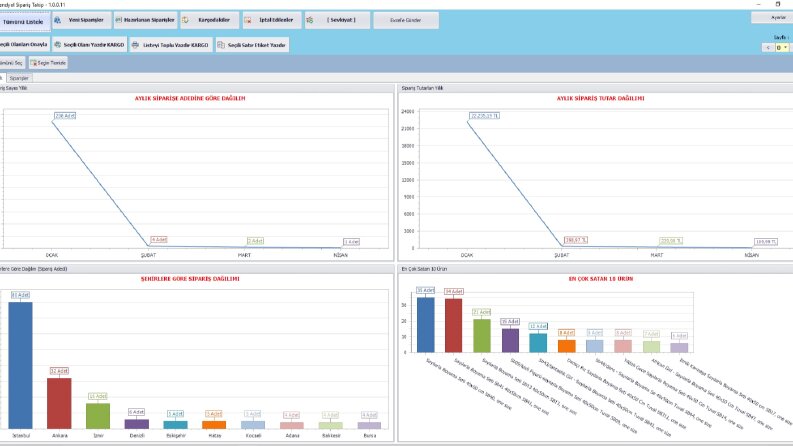The image size is (793, 446).
Task: Click 'ŞEHİRLERE GÖRE SİPARİŞ DAĞILIMI' chart title
Action: pos(190,279)
